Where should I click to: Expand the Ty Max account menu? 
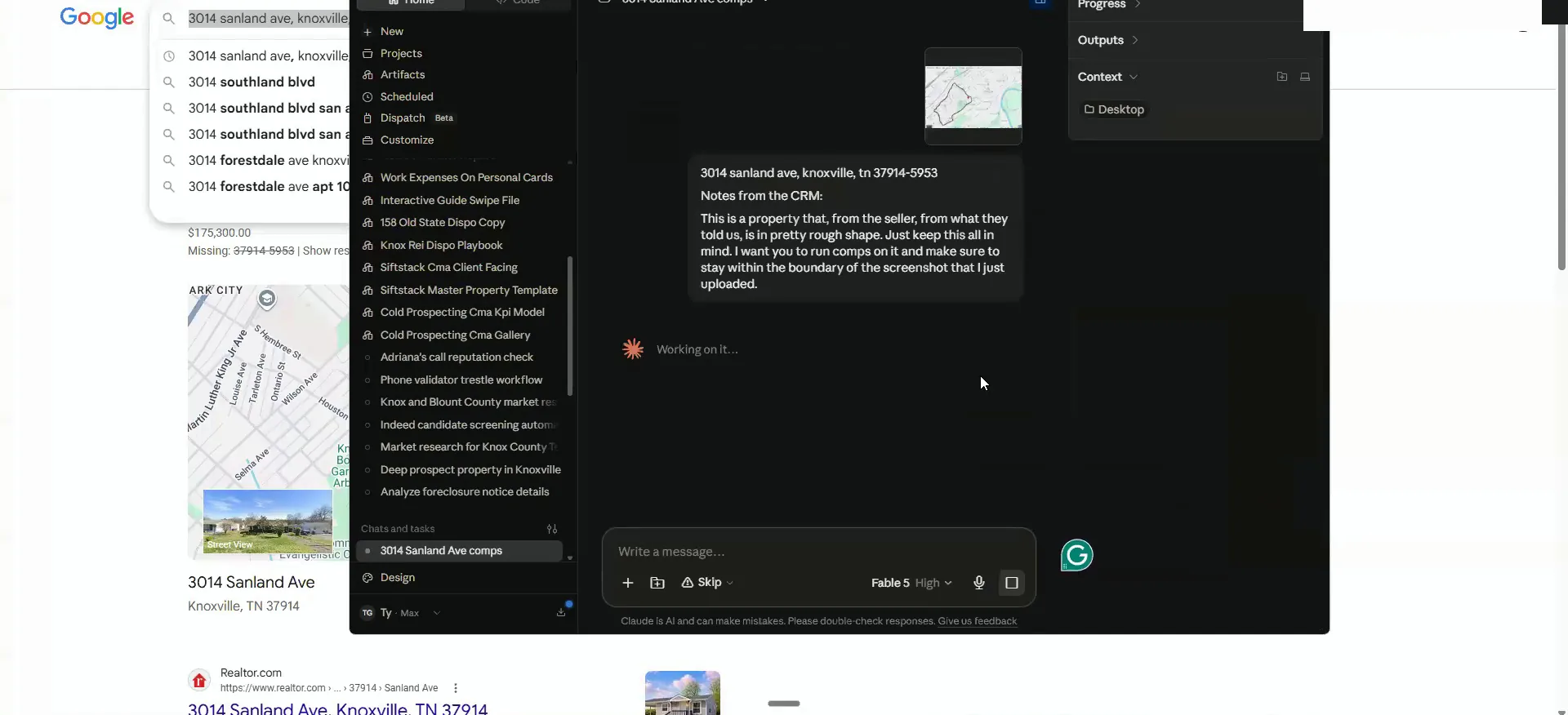(400, 613)
